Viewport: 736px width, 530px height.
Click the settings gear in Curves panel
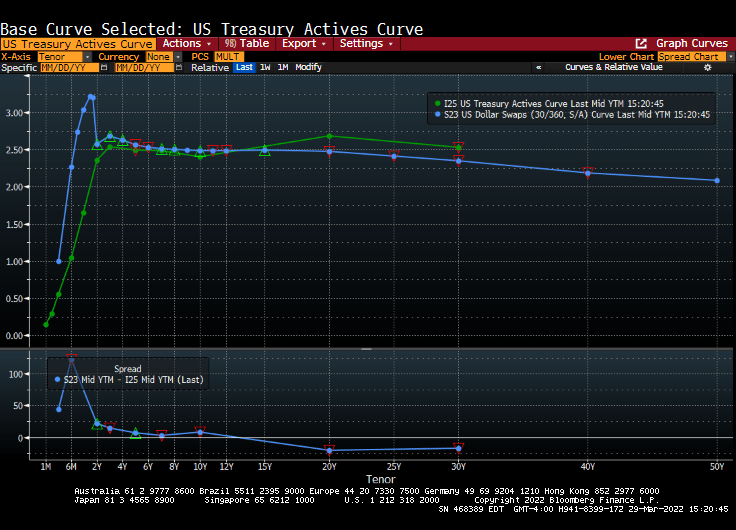[708, 68]
